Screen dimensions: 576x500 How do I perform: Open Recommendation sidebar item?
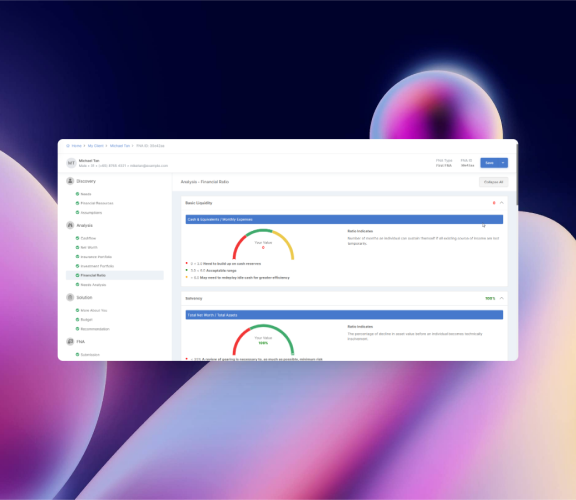[95, 329]
